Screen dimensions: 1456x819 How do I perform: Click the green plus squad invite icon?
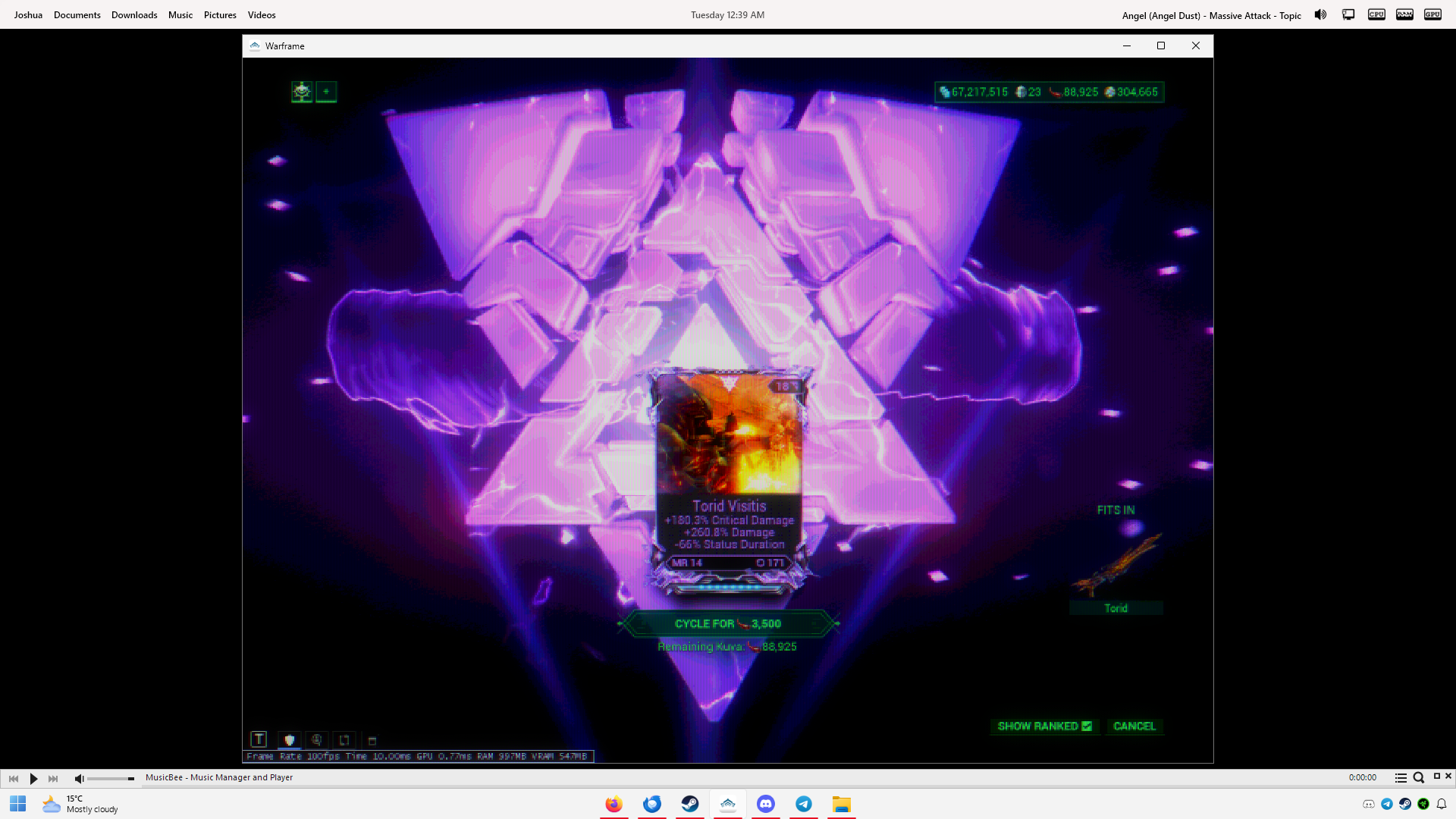click(326, 92)
